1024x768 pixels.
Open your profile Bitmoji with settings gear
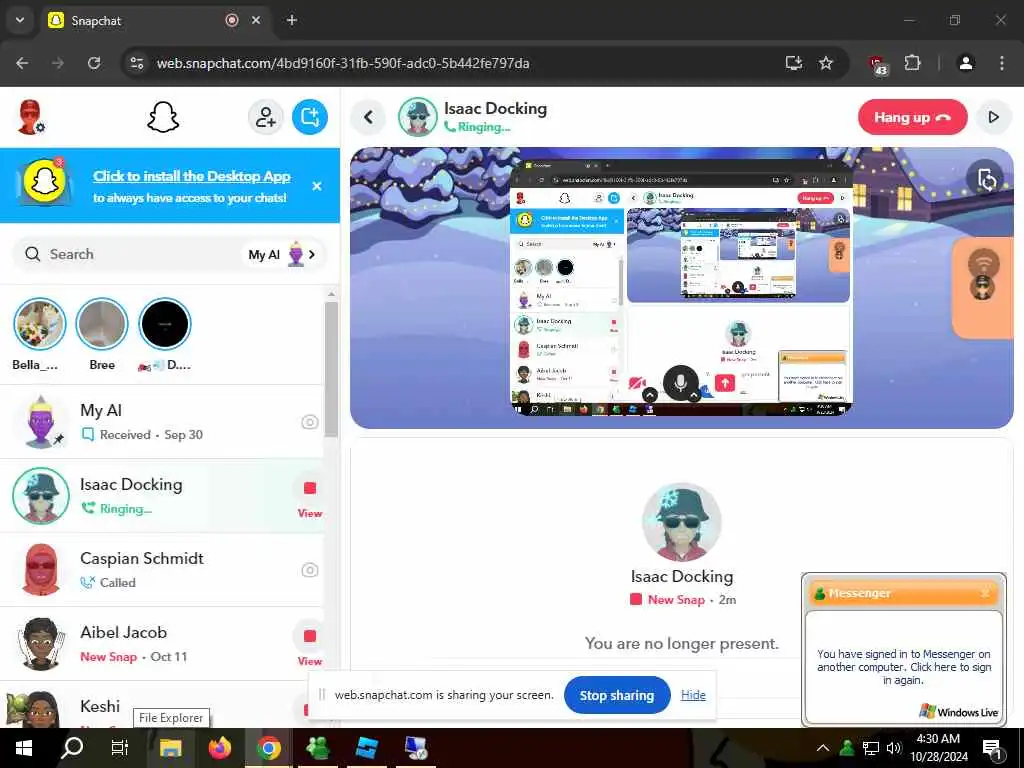point(31,118)
